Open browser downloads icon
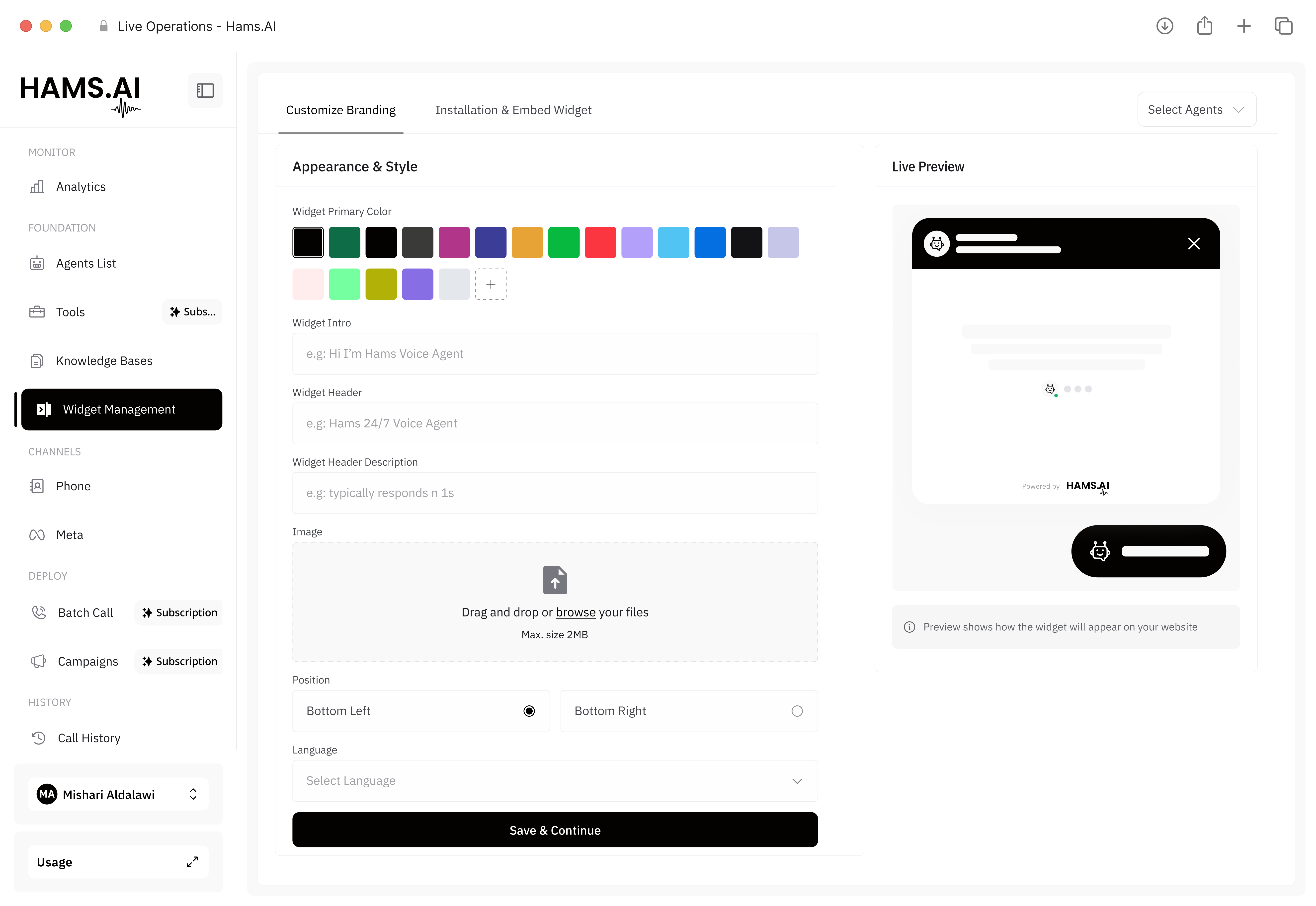Image resolution: width=1316 pixels, height=906 pixels. pyautogui.click(x=1164, y=26)
